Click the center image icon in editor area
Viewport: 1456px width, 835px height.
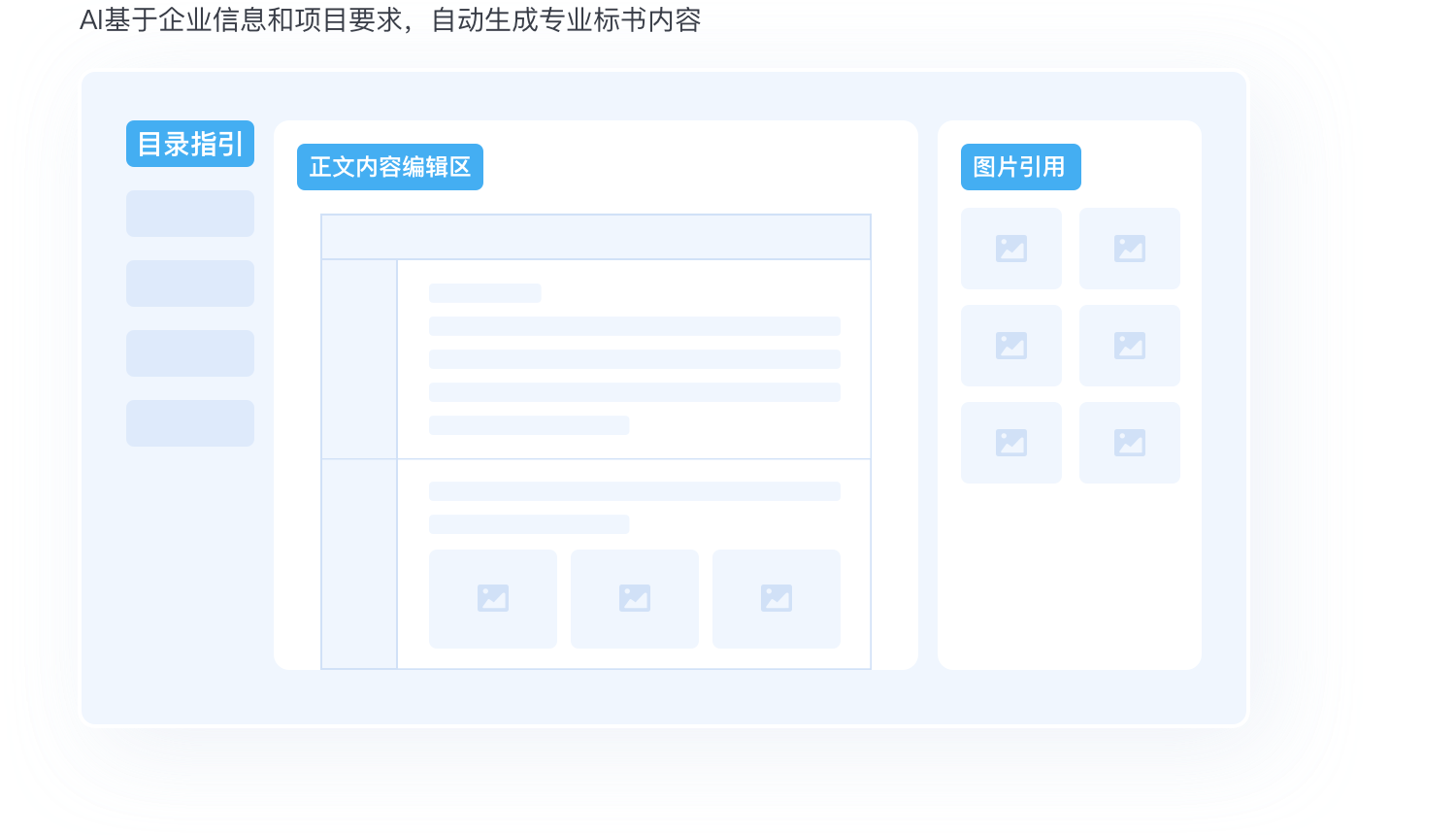click(635, 598)
